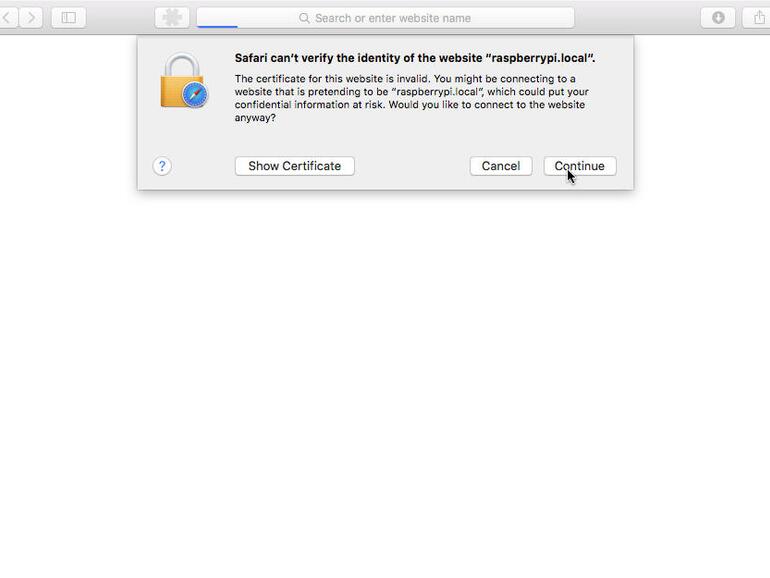This screenshot has height=578, width=770.
Task: Cancel the certificate warning dialog
Action: click(x=501, y=166)
